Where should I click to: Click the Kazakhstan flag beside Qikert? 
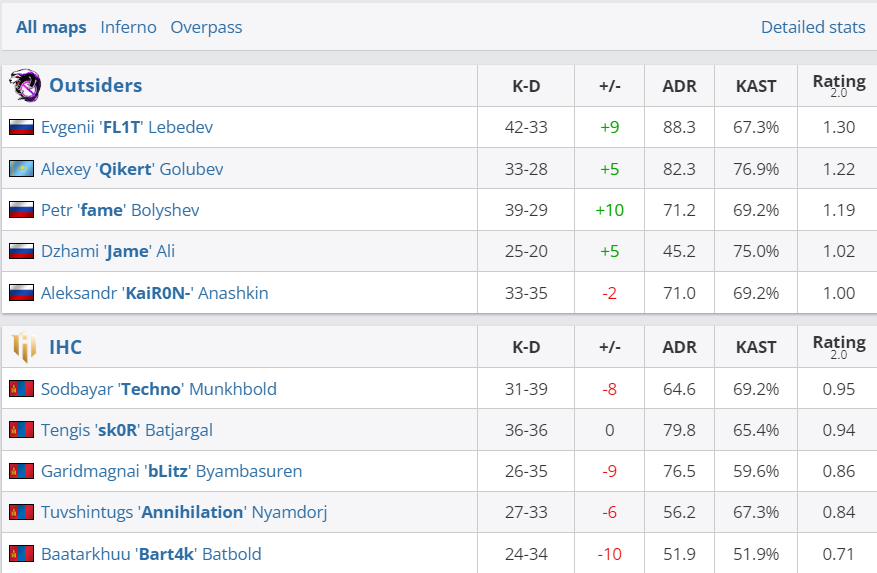21,169
